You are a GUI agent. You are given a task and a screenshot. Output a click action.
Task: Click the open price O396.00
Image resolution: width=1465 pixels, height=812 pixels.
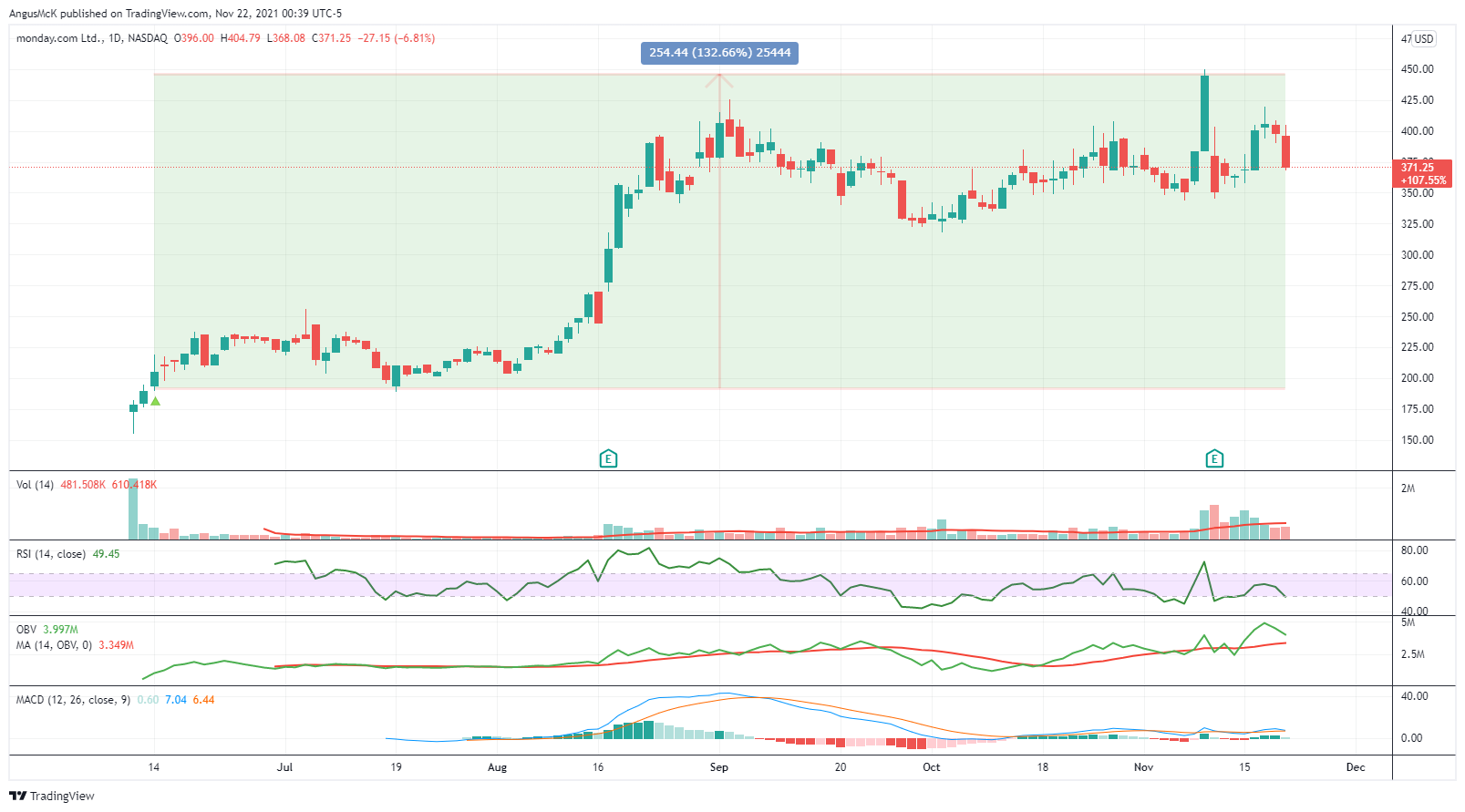tap(194, 38)
